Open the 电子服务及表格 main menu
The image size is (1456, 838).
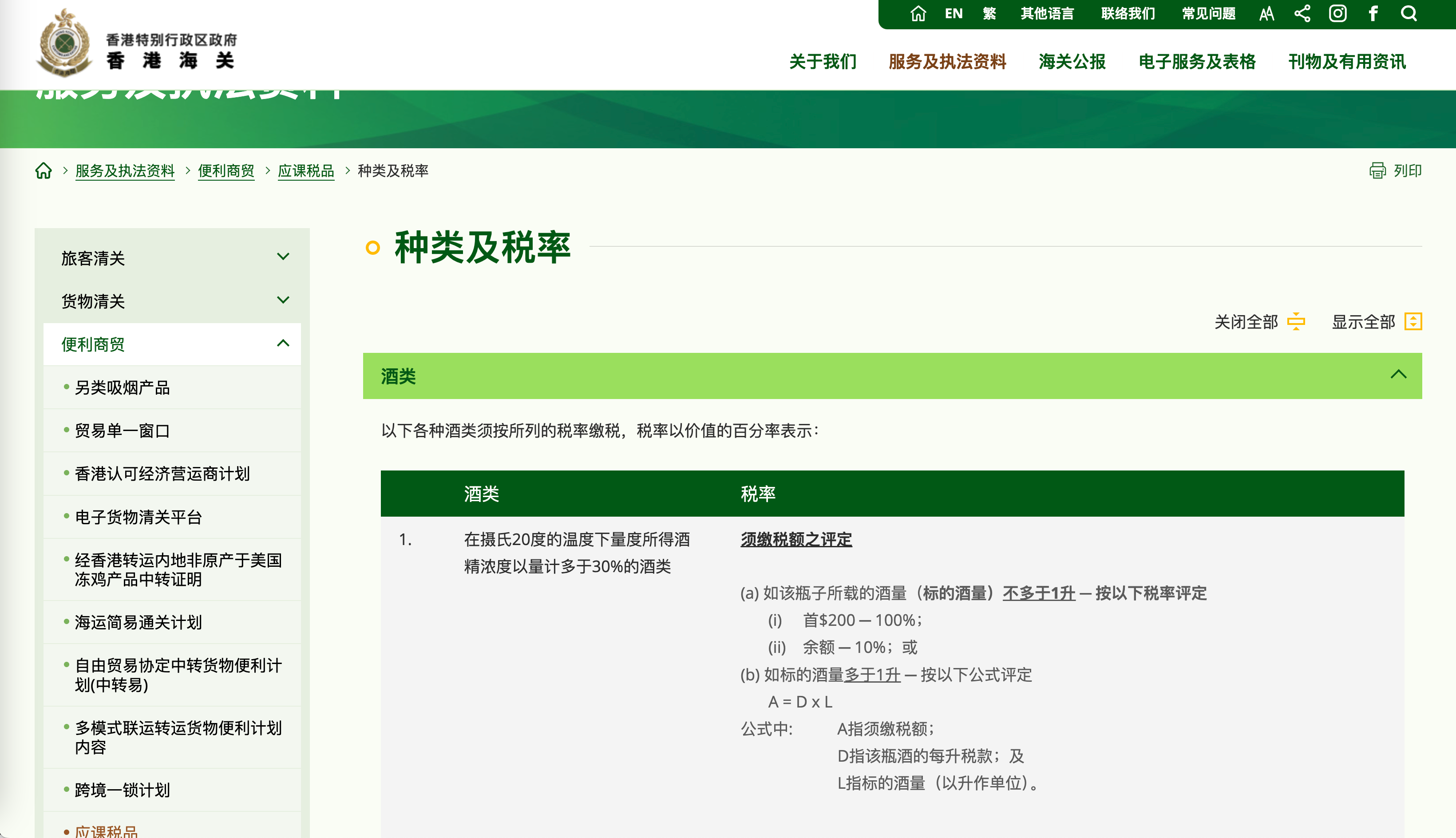1196,62
